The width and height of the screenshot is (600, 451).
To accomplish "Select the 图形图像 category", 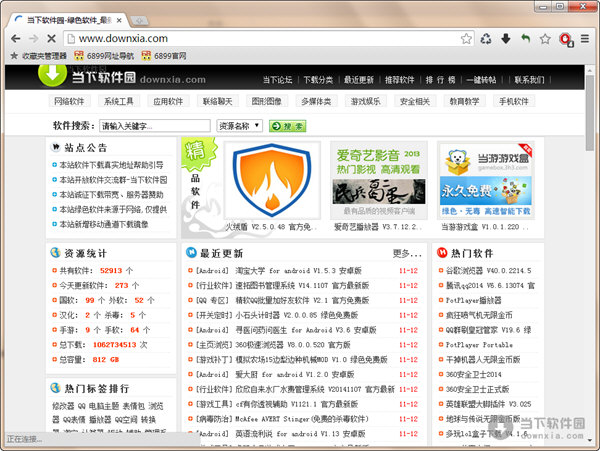I will pyautogui.click(x=267, y=101).
